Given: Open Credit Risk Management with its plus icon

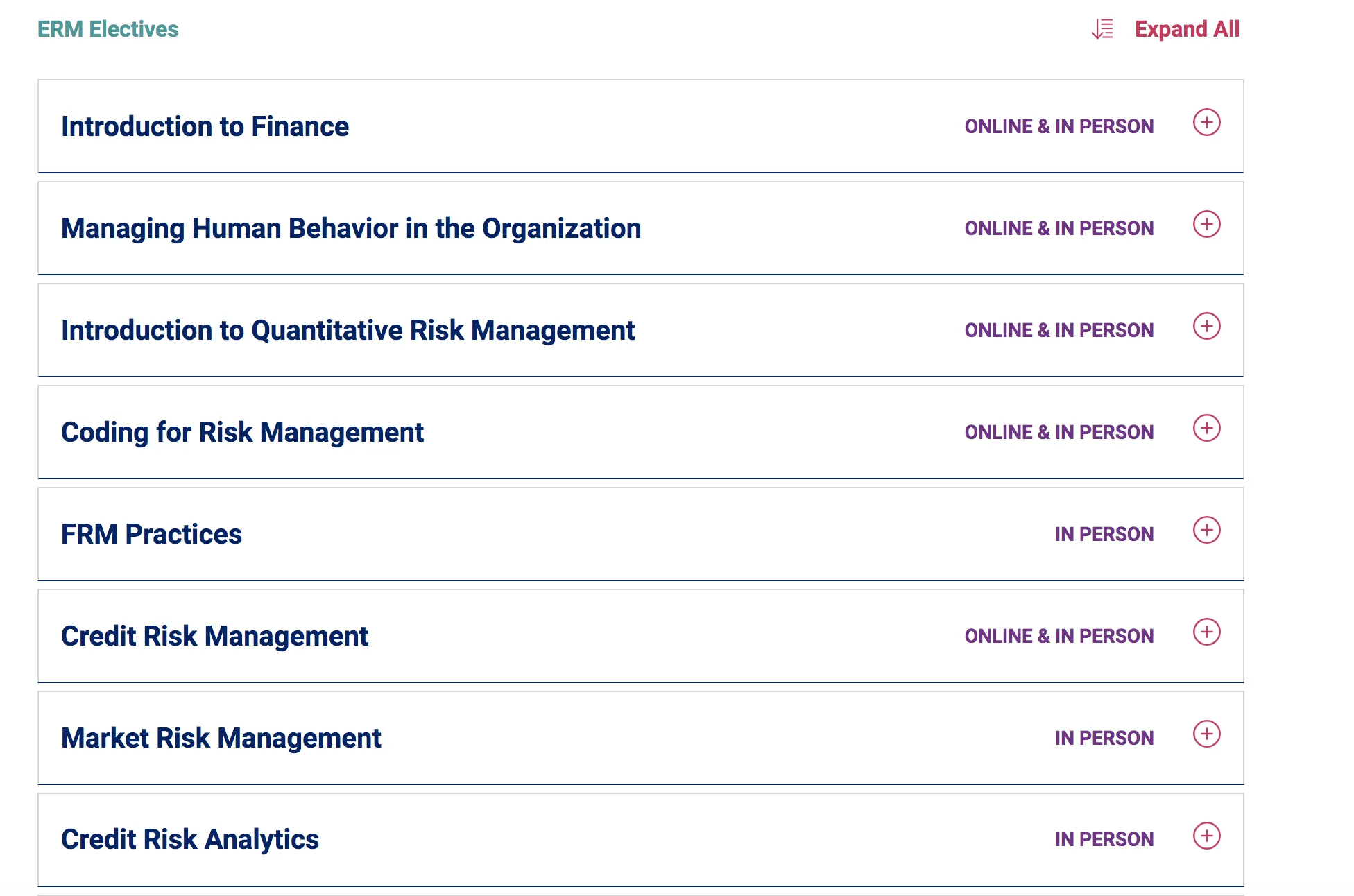Looking at the screenshot, I should point(1206,632).
